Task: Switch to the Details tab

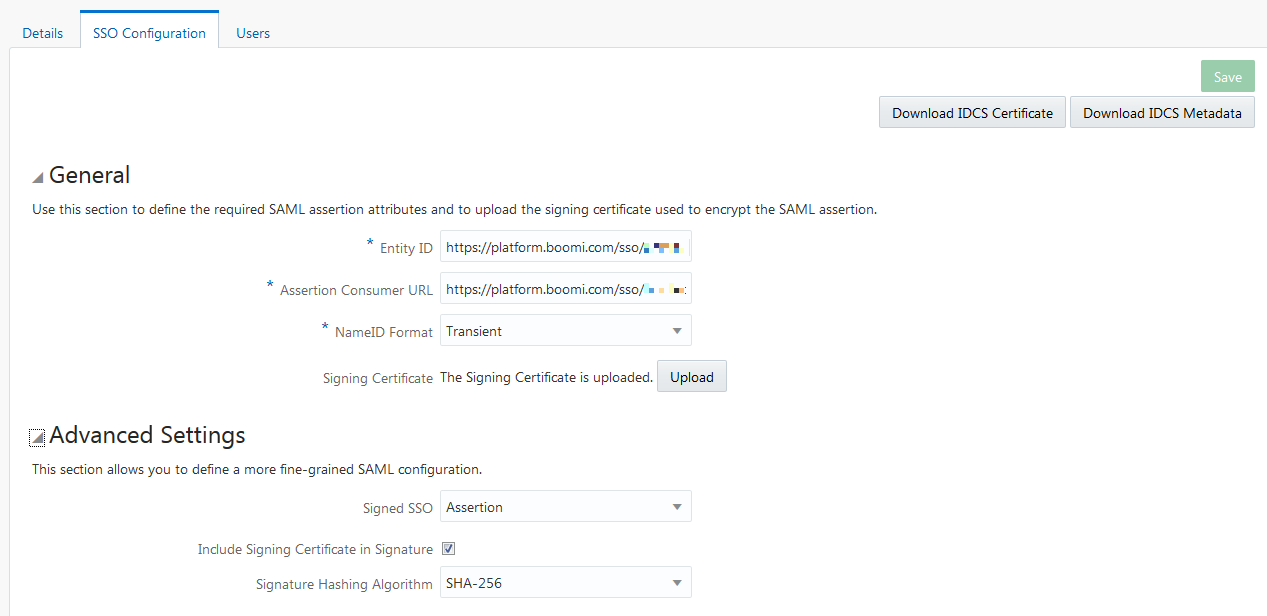Action: pyautogui.click(x=42, y=33)
